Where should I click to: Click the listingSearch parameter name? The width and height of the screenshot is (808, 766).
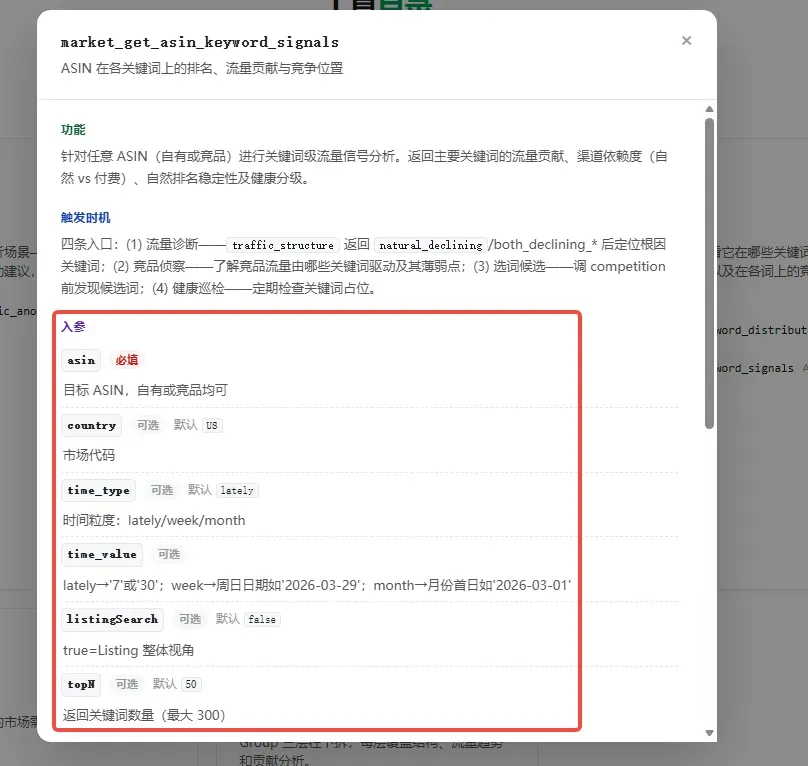pos(112,619)
